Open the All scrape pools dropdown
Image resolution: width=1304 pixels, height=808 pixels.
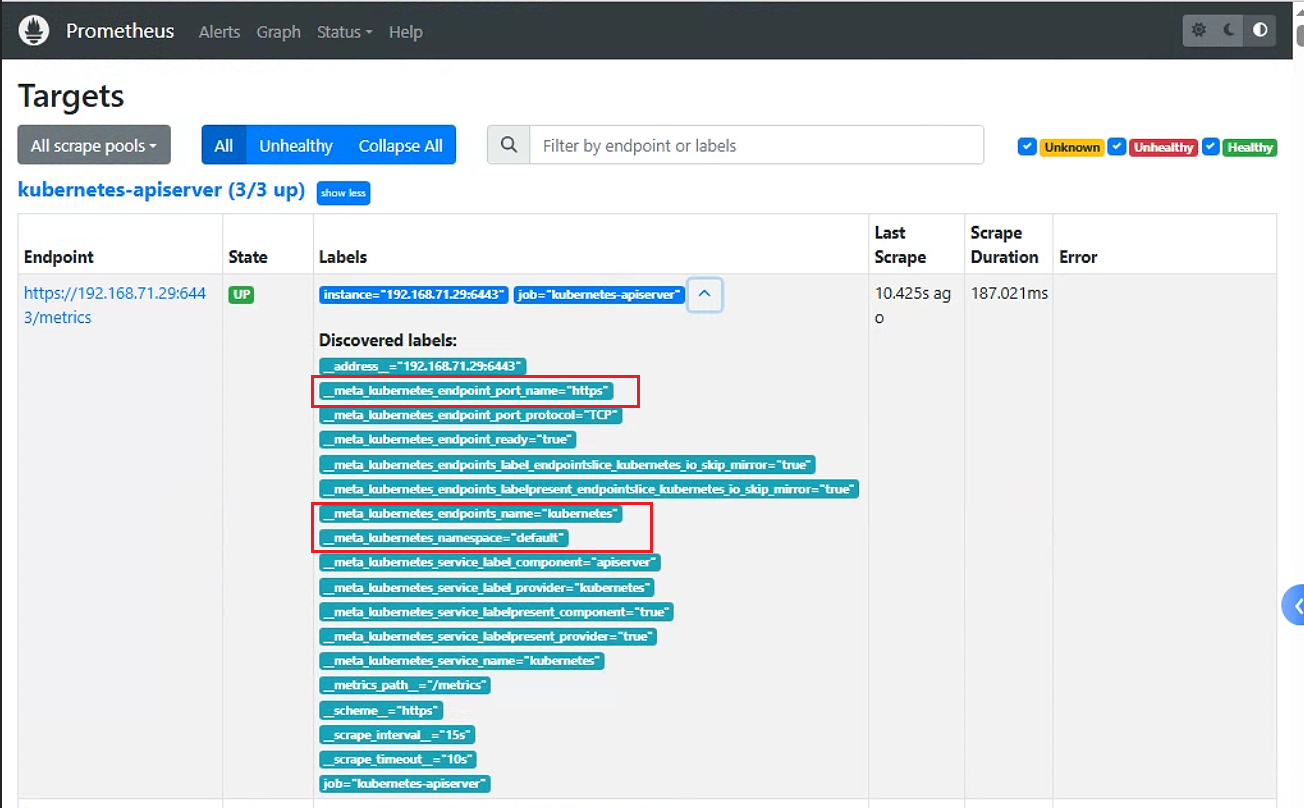[94, 145]
